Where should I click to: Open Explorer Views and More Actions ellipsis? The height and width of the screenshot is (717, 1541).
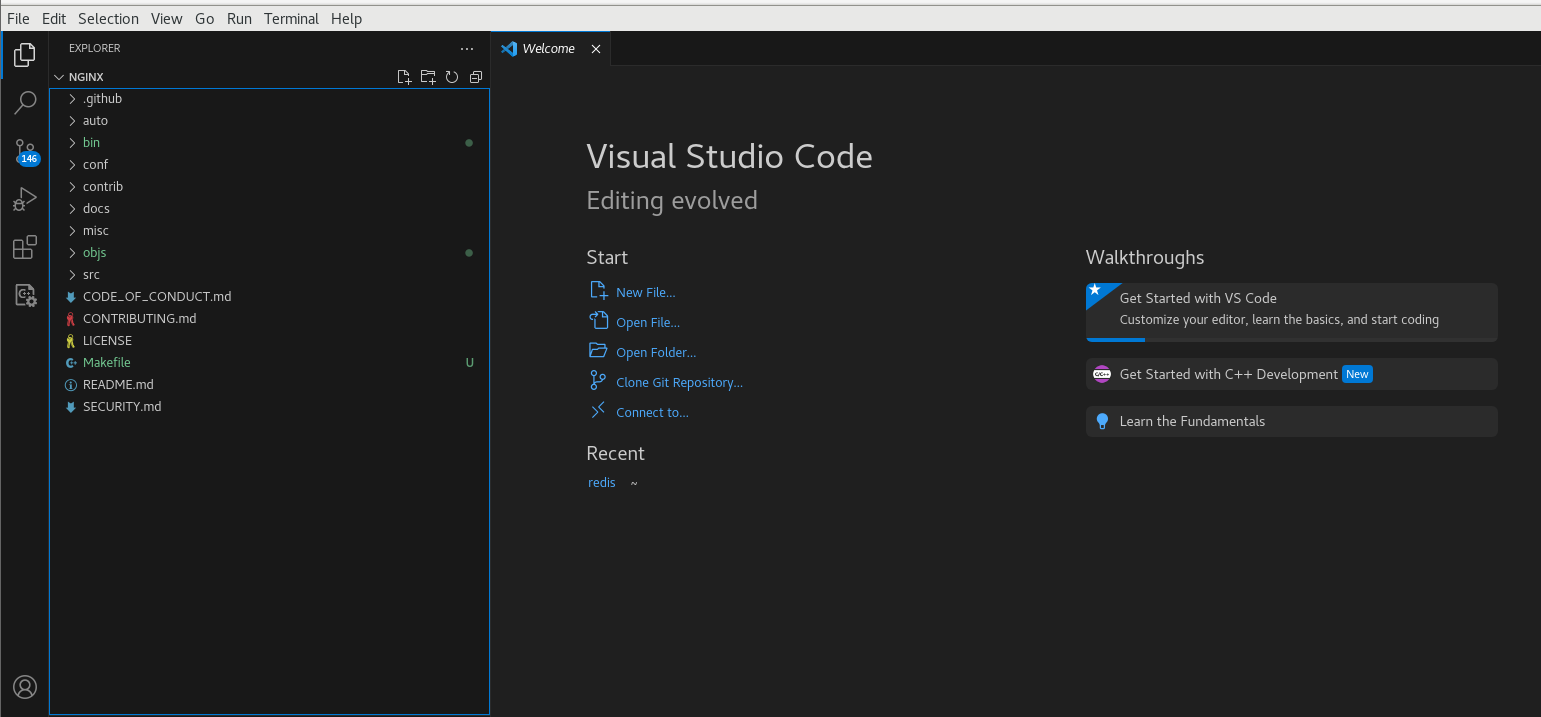(467, 48)
